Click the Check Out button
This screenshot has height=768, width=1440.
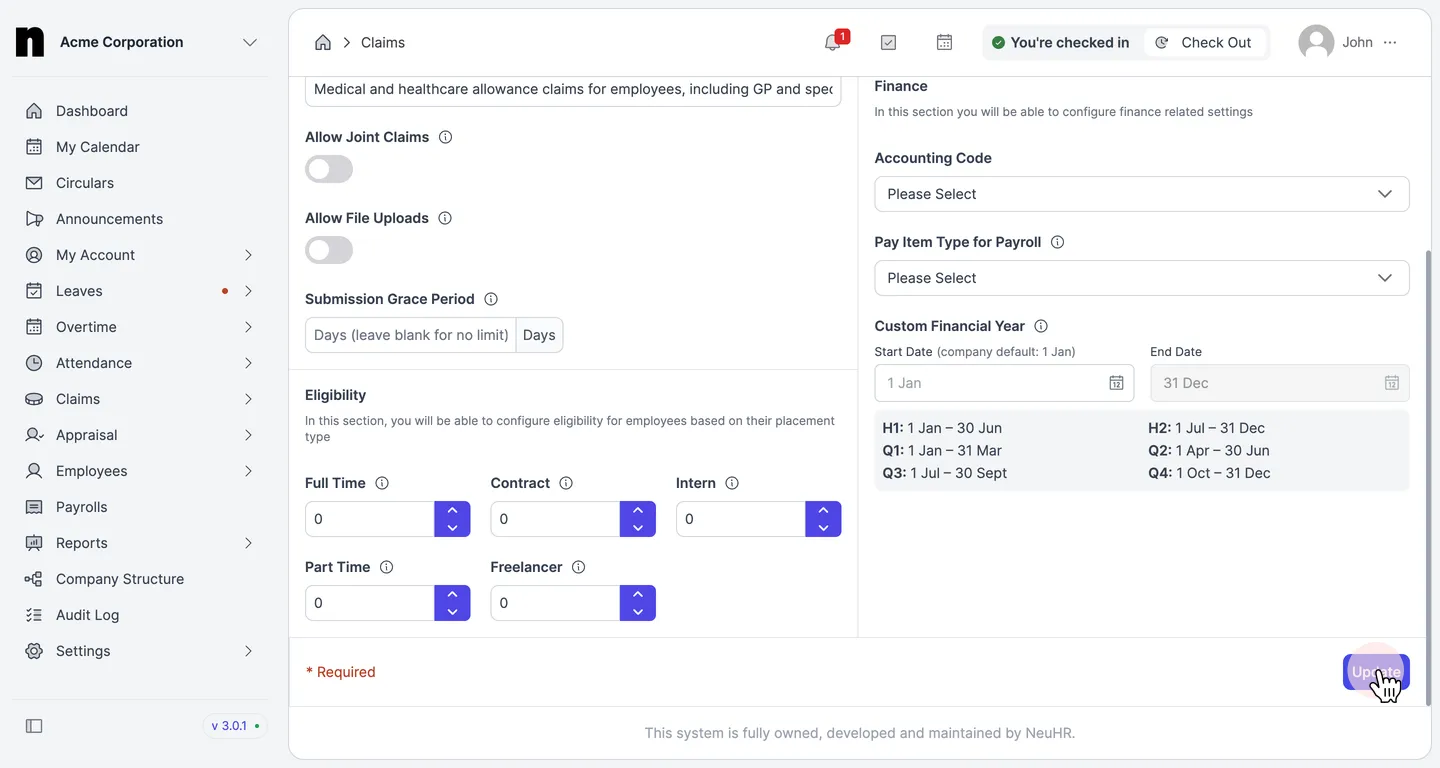click(x=1205, y=42)
